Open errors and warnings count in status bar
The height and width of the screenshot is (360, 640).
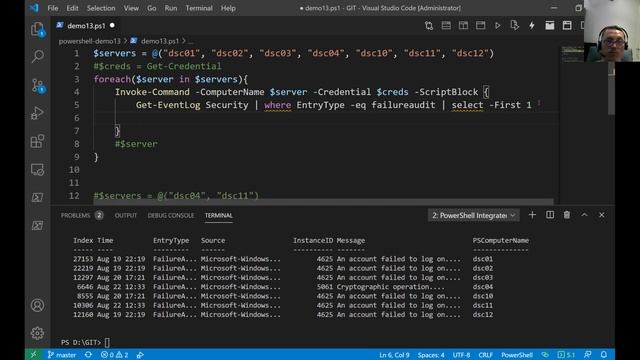click(x=115, y=355)
